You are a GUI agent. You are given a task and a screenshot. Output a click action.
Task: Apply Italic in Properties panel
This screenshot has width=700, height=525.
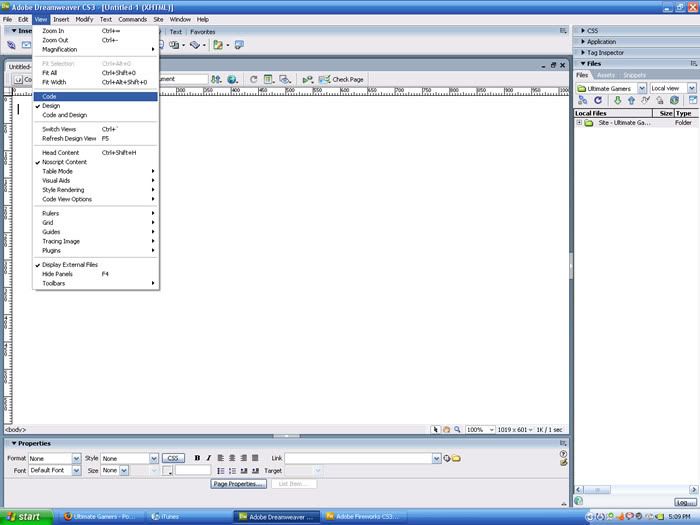coord(208,458)
